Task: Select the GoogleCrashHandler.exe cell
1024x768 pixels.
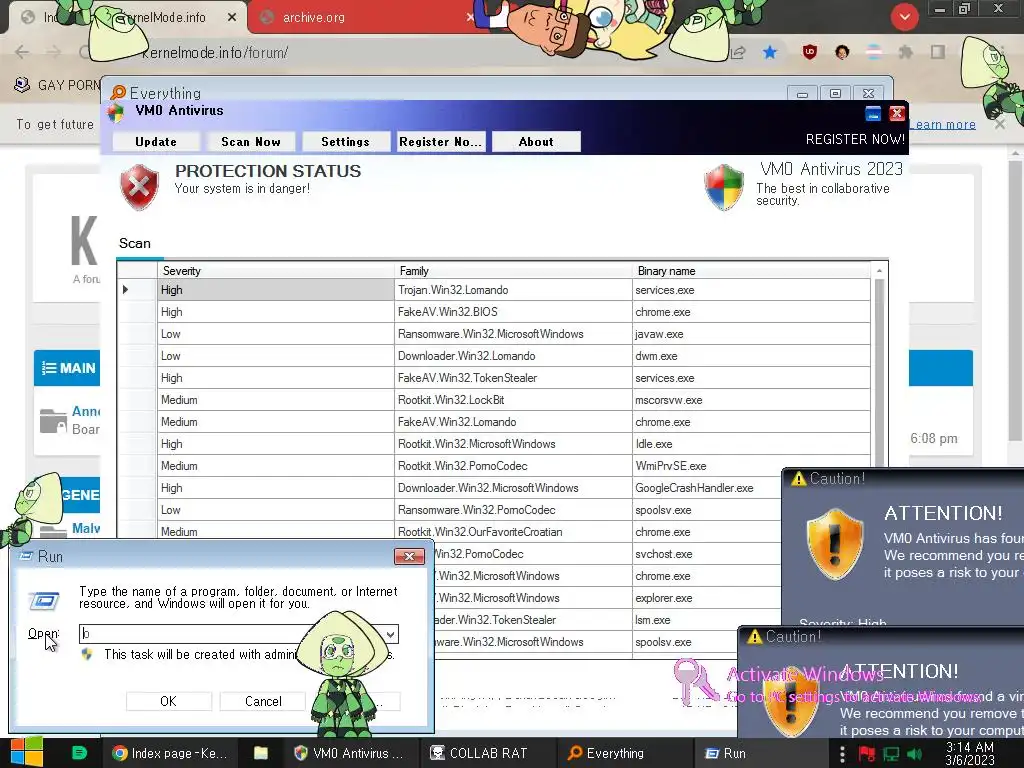Action: click(x=707, y=488)
